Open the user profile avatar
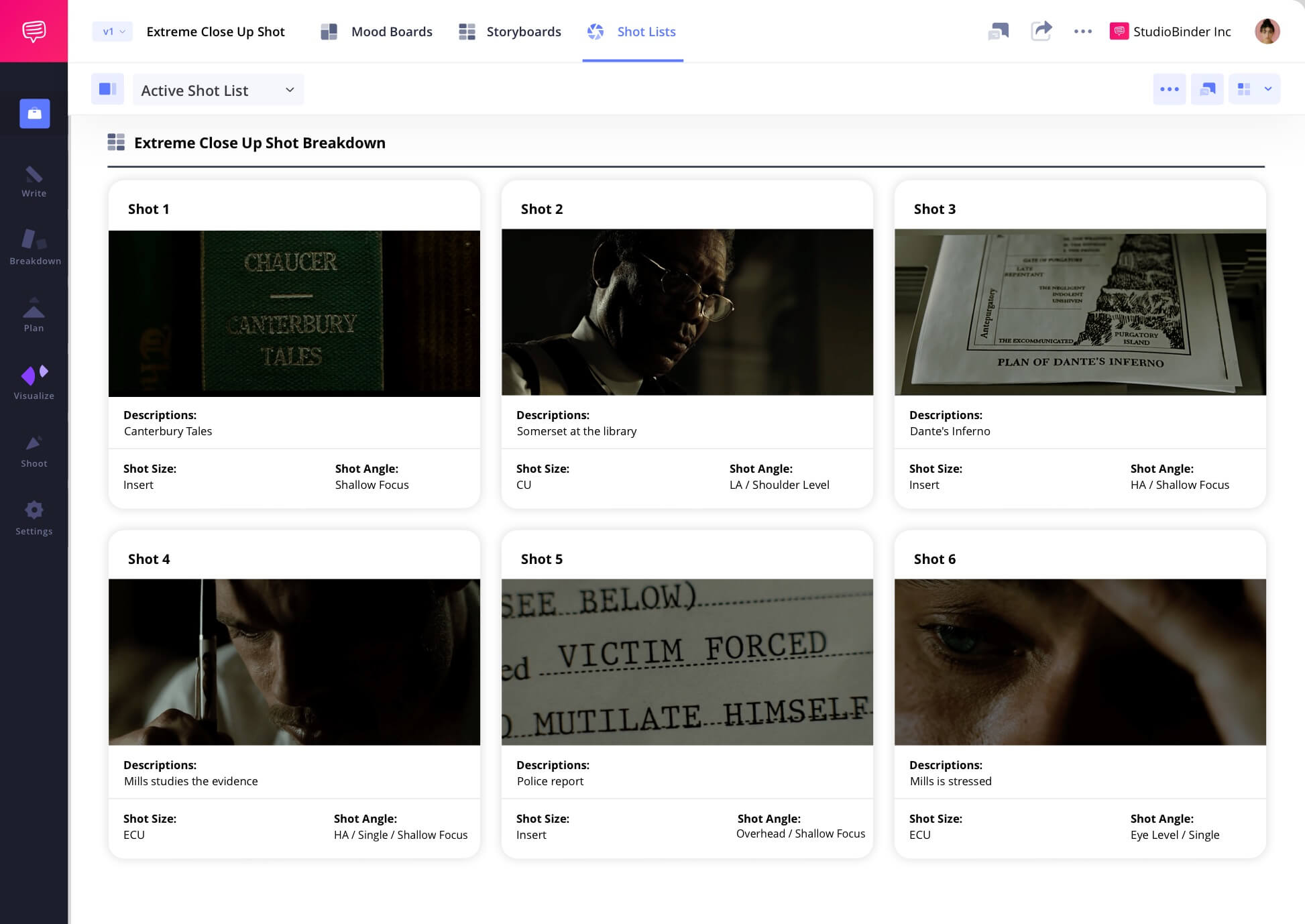Screen dimensions: 1305x924 click(x=1267, y=31)
